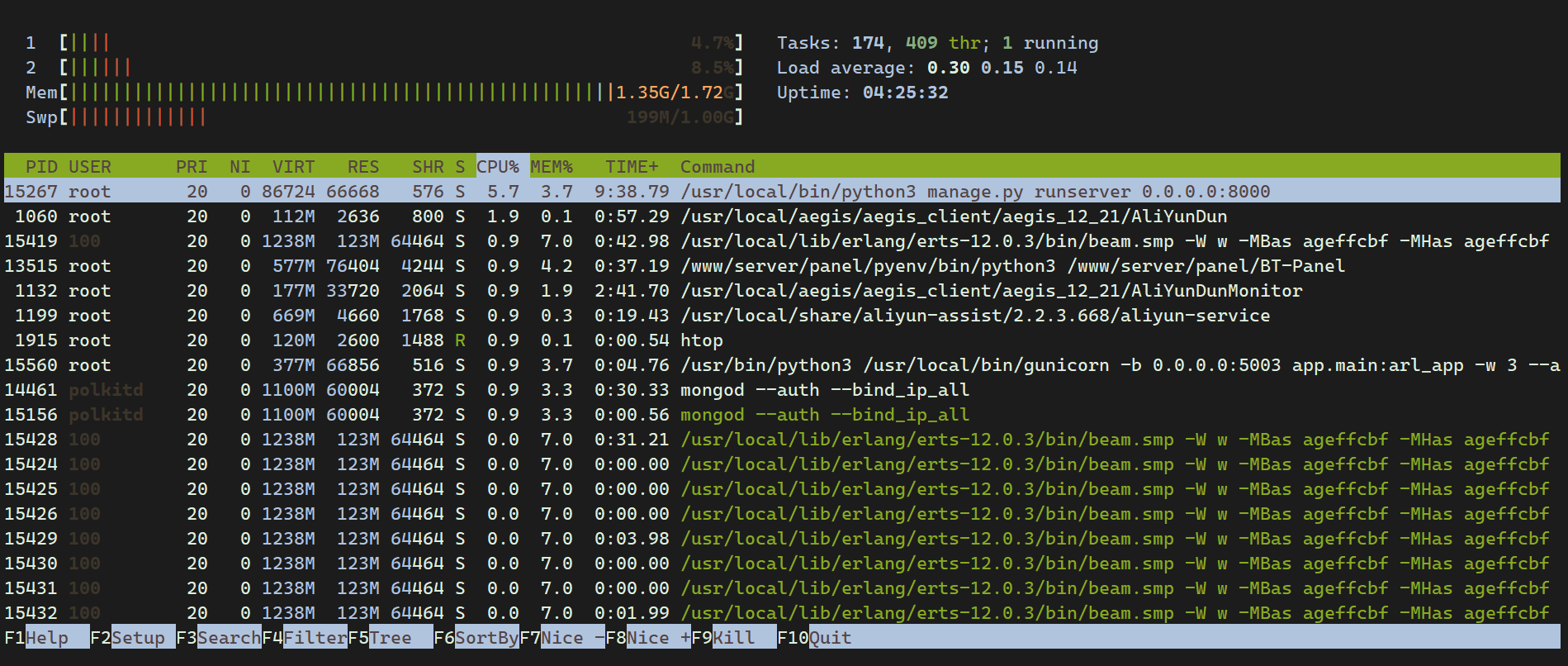The height and width of the screenshot is (666, 1568).
Task: Select the AliYunDunMonitor process row
Action: pyautogui.click(x=782, y=291)
